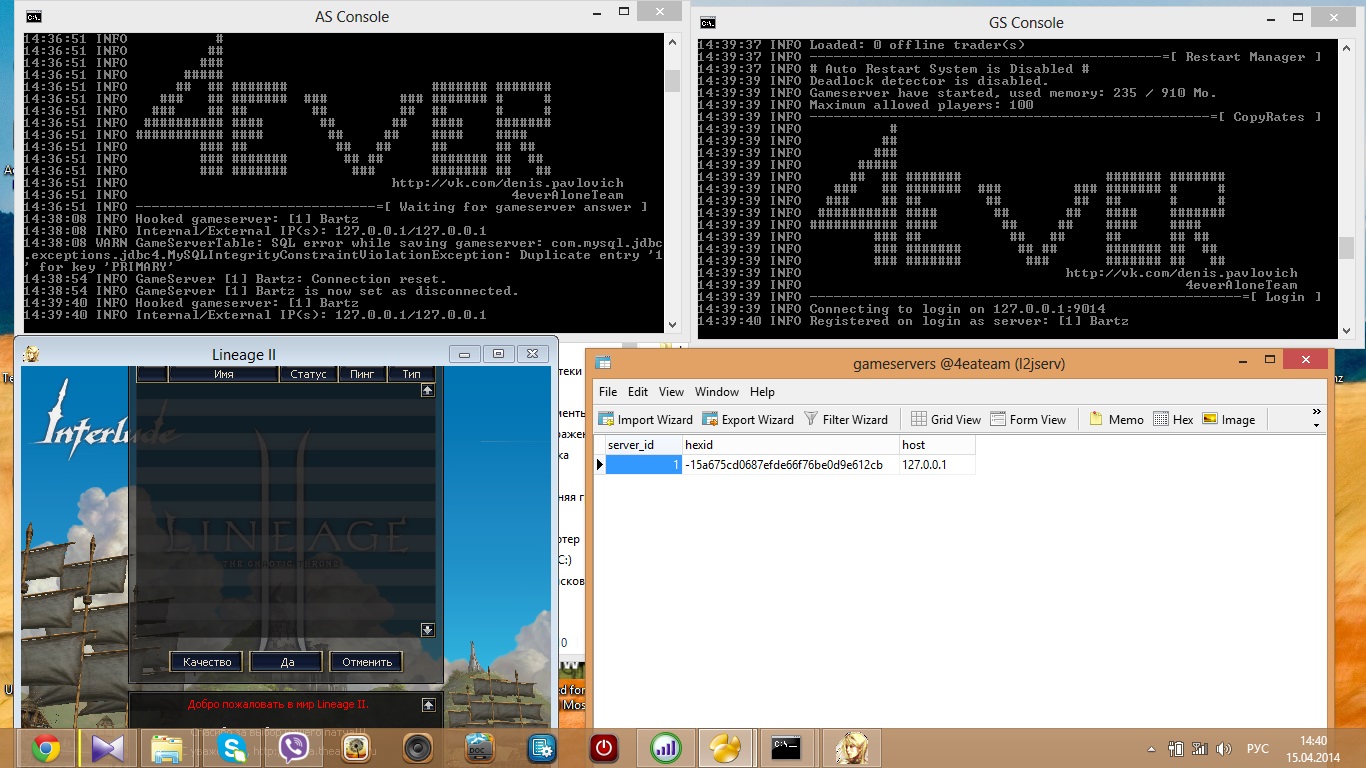1366x768 pixels.
Task: Click the blue document-with-gear icon on taskbar
Action: 542,748
